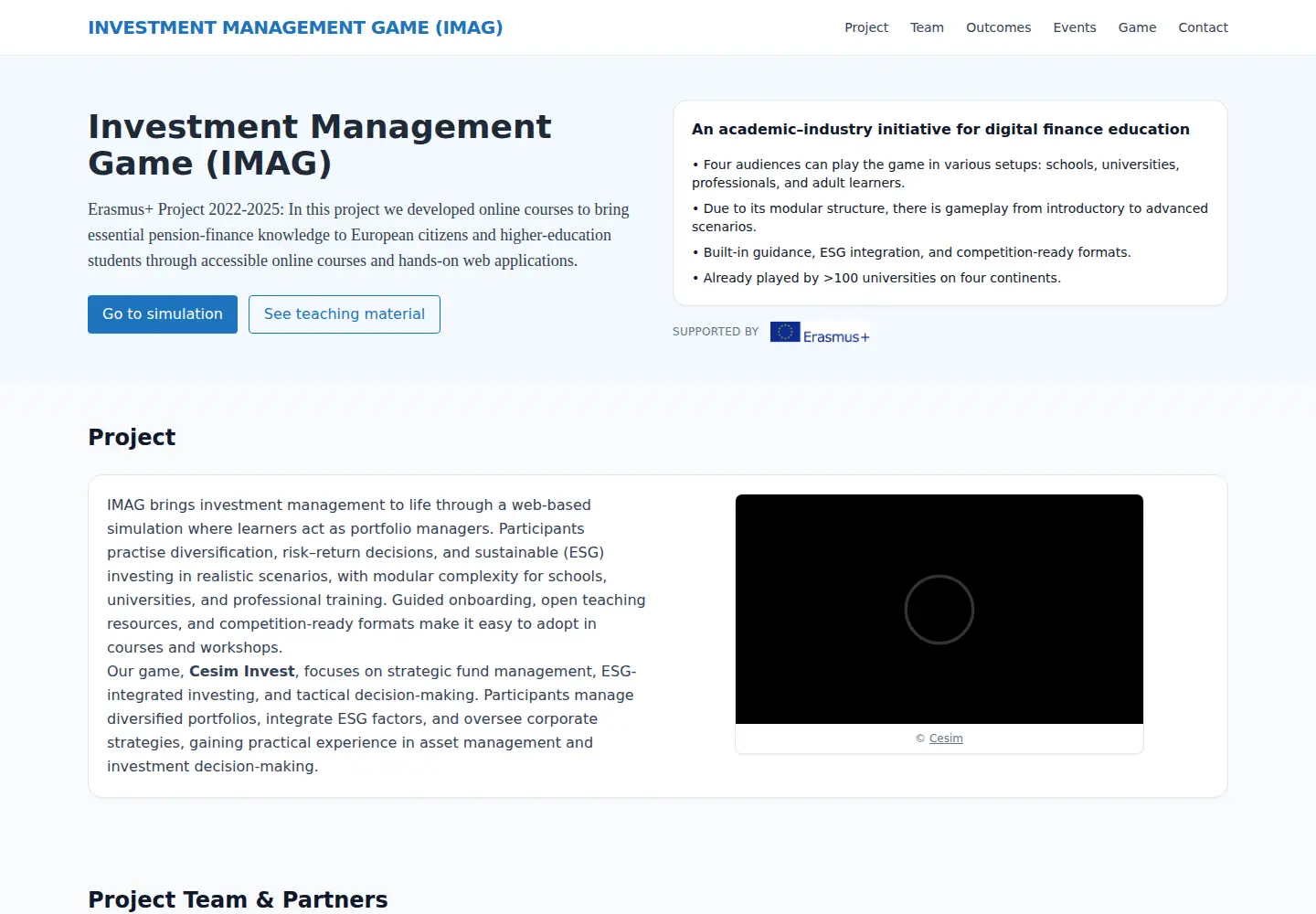Open the Team nav item
This screenshot has width=1316, height=914.
click(927, 27)
